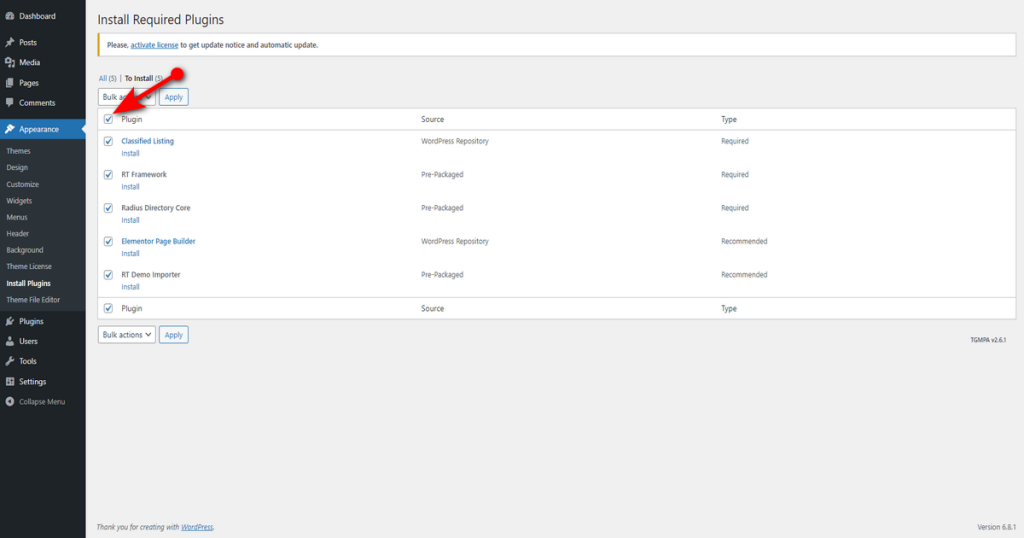Click the bottom Apply button
The image size is (1024, 538).
(x=174, y=335)
